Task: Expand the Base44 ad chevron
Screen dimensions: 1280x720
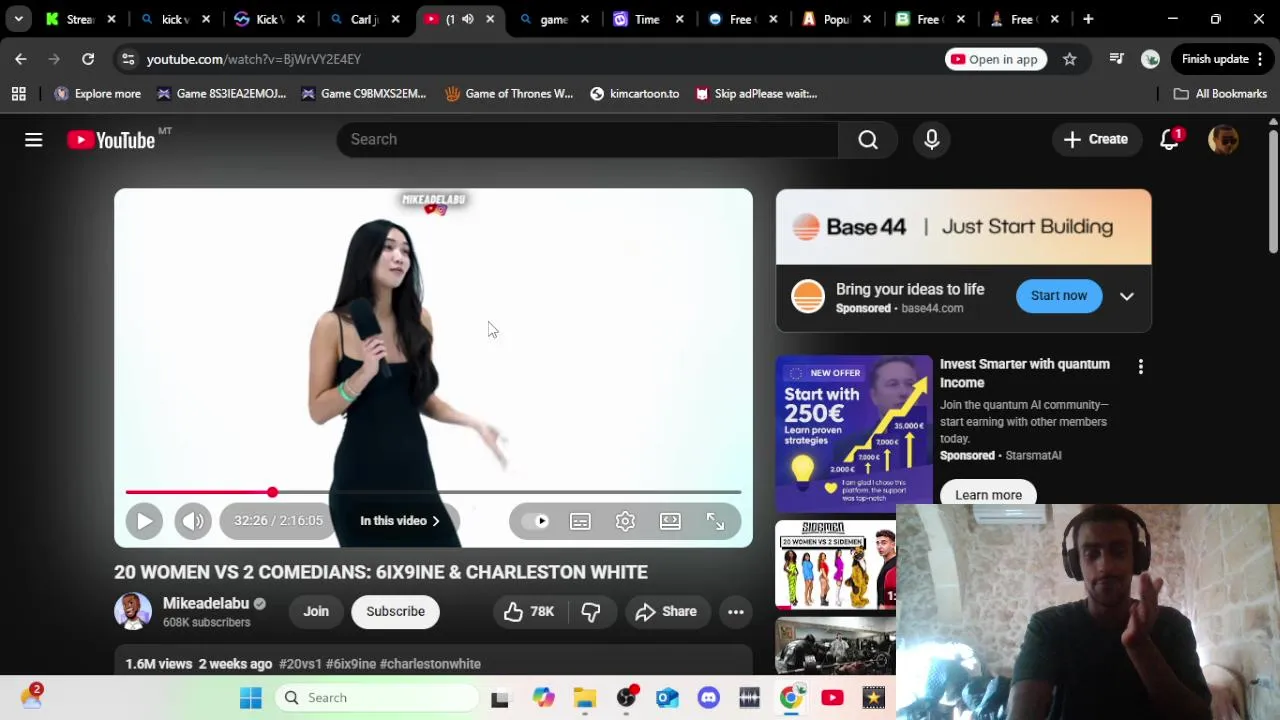Action: coord(1126,296)
